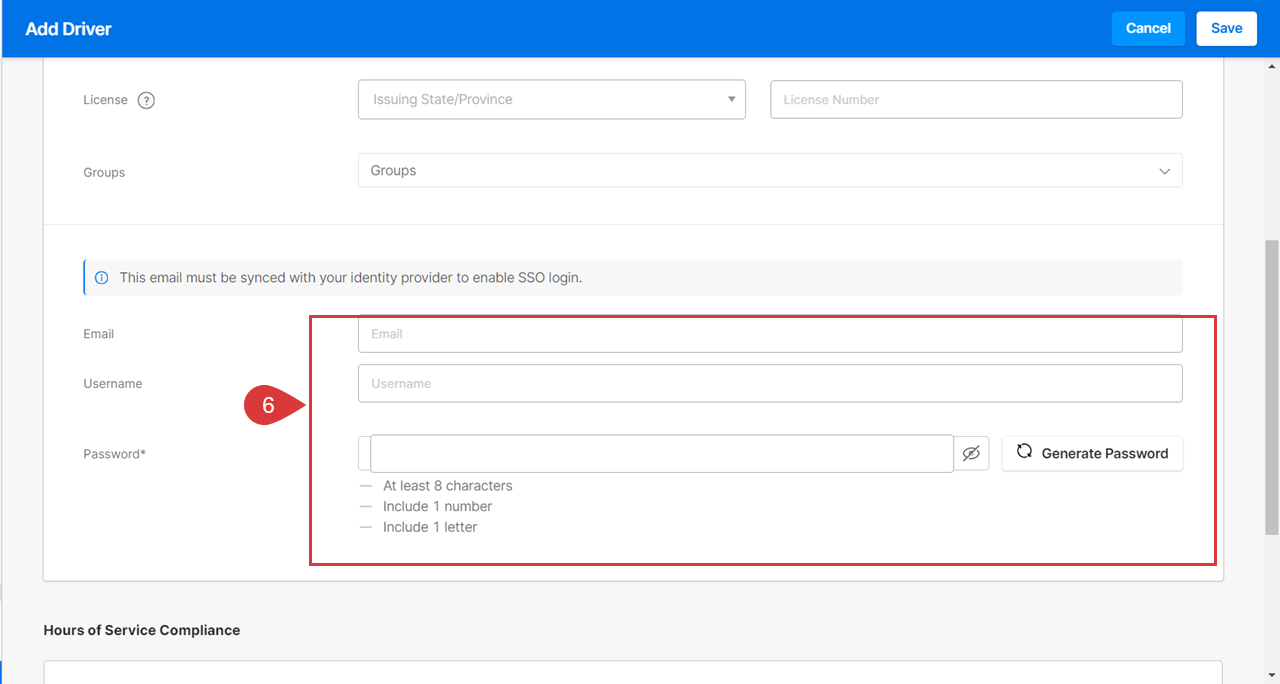
Task: Click the 'At least 8 characters' text
Action: coord(447,486)
